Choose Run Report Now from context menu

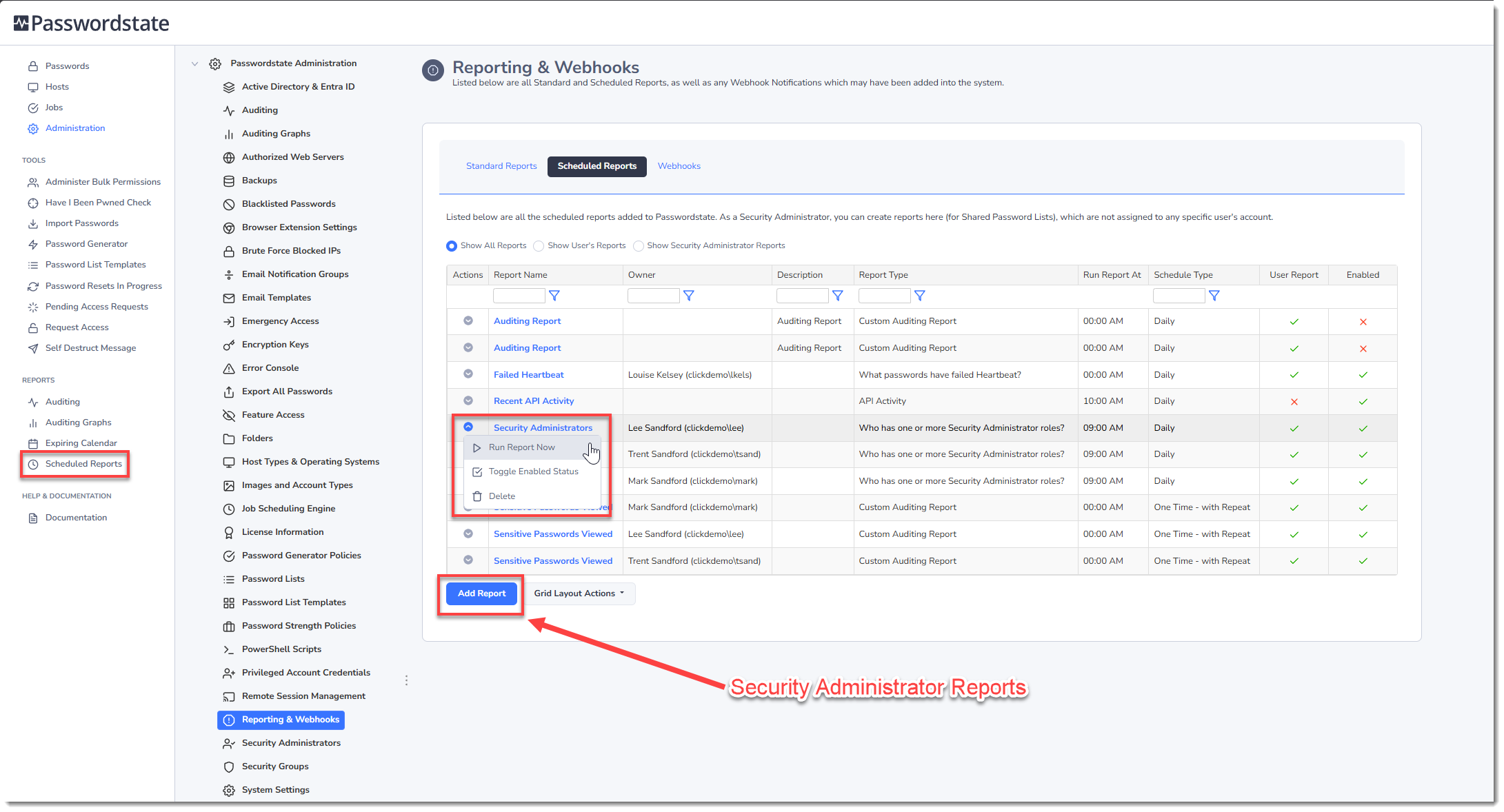tap(532, 447)
